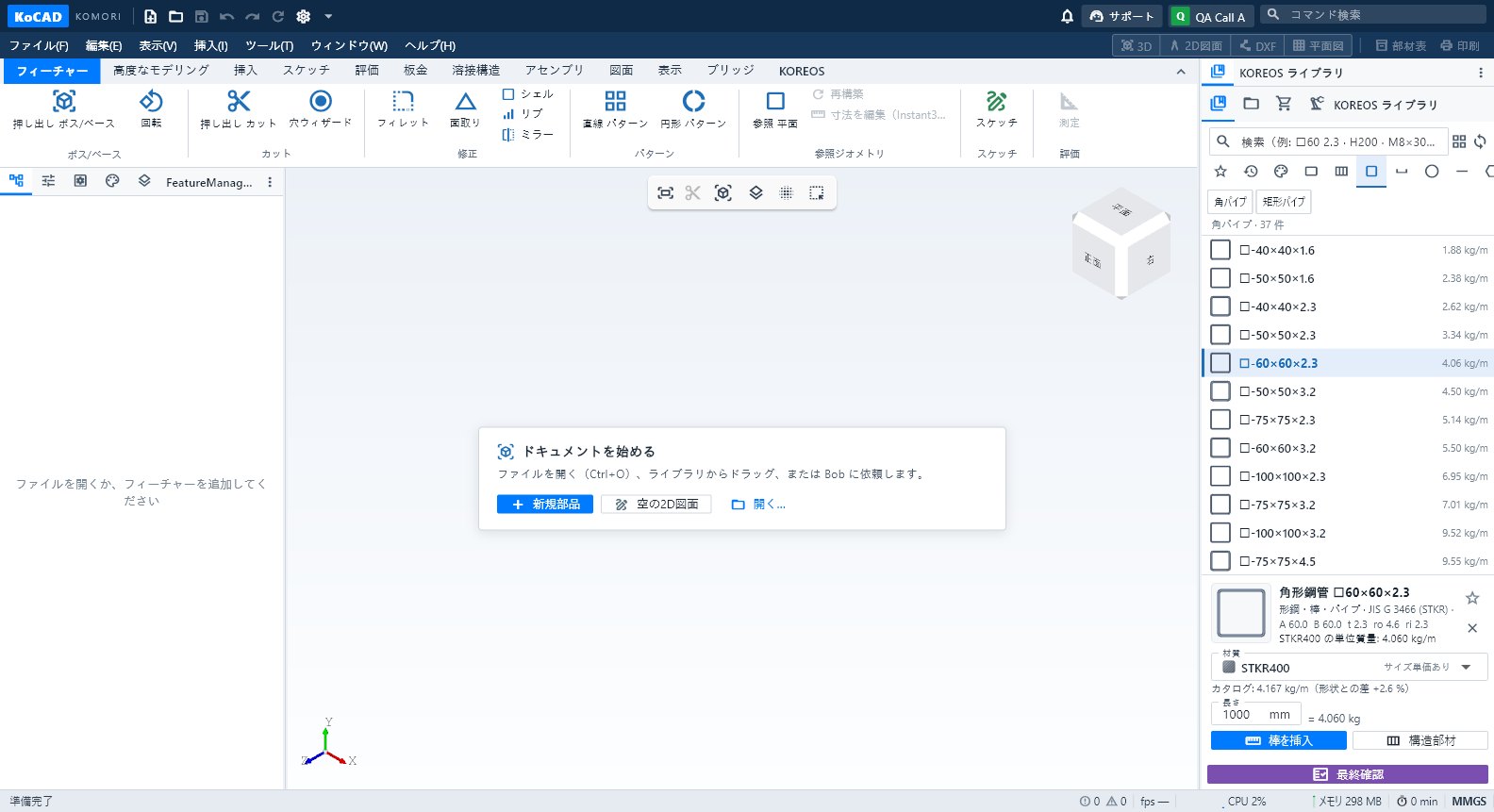Check the box for □-40×40×1.6
Viewport: 1494px width, 812px height.
click(x=1220, y=250)
